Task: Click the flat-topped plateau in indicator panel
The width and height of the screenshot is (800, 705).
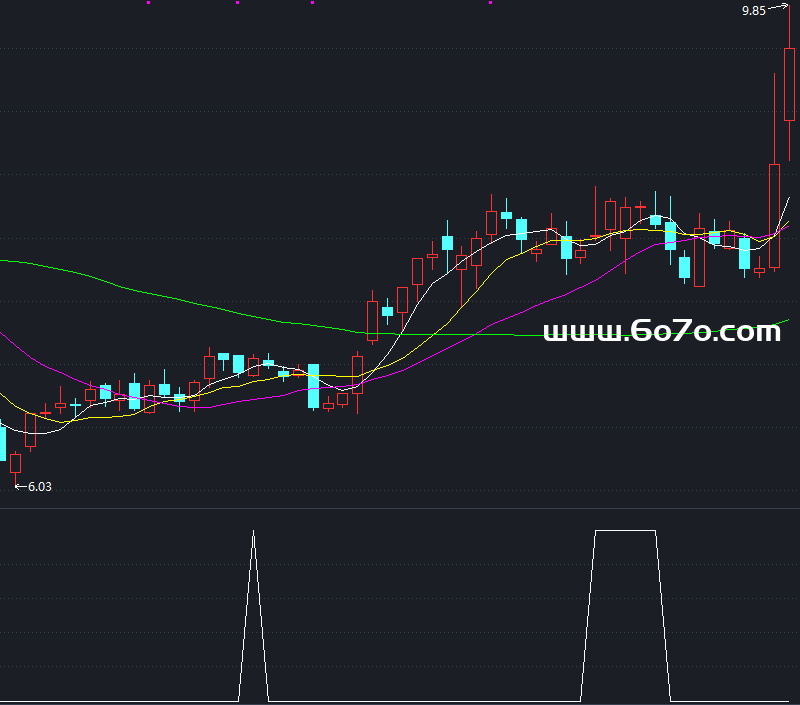Action: [625, 530]
